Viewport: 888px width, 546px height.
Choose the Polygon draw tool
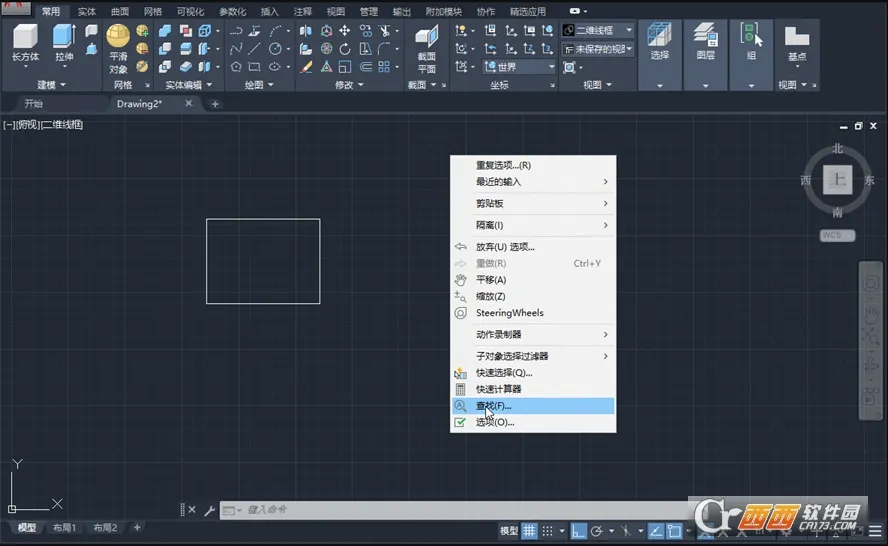(x=236, y=67)
